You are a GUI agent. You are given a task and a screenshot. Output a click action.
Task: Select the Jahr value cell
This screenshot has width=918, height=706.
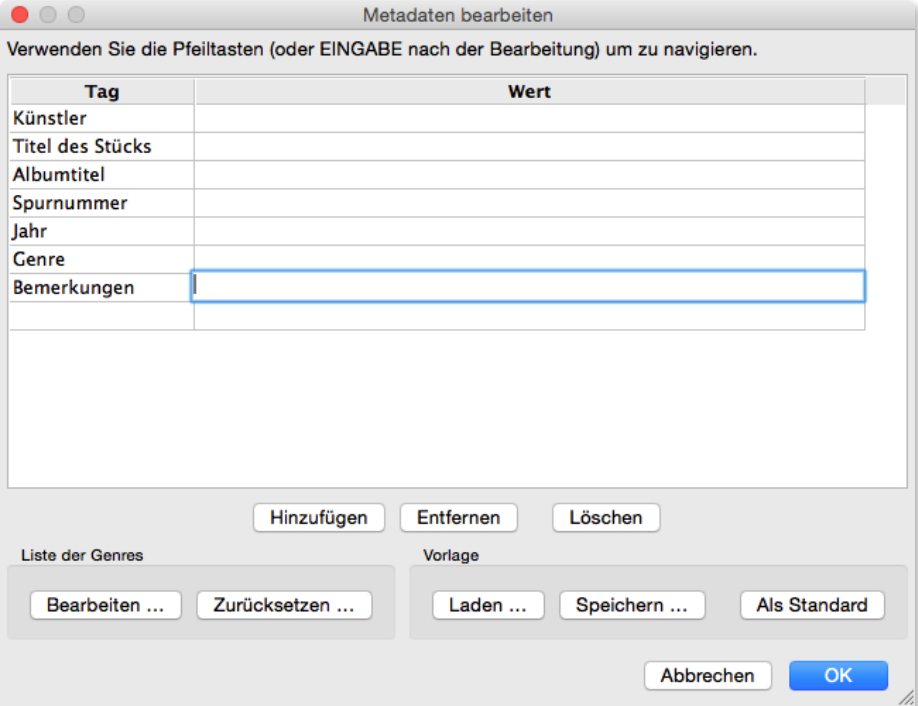(529, 231)
